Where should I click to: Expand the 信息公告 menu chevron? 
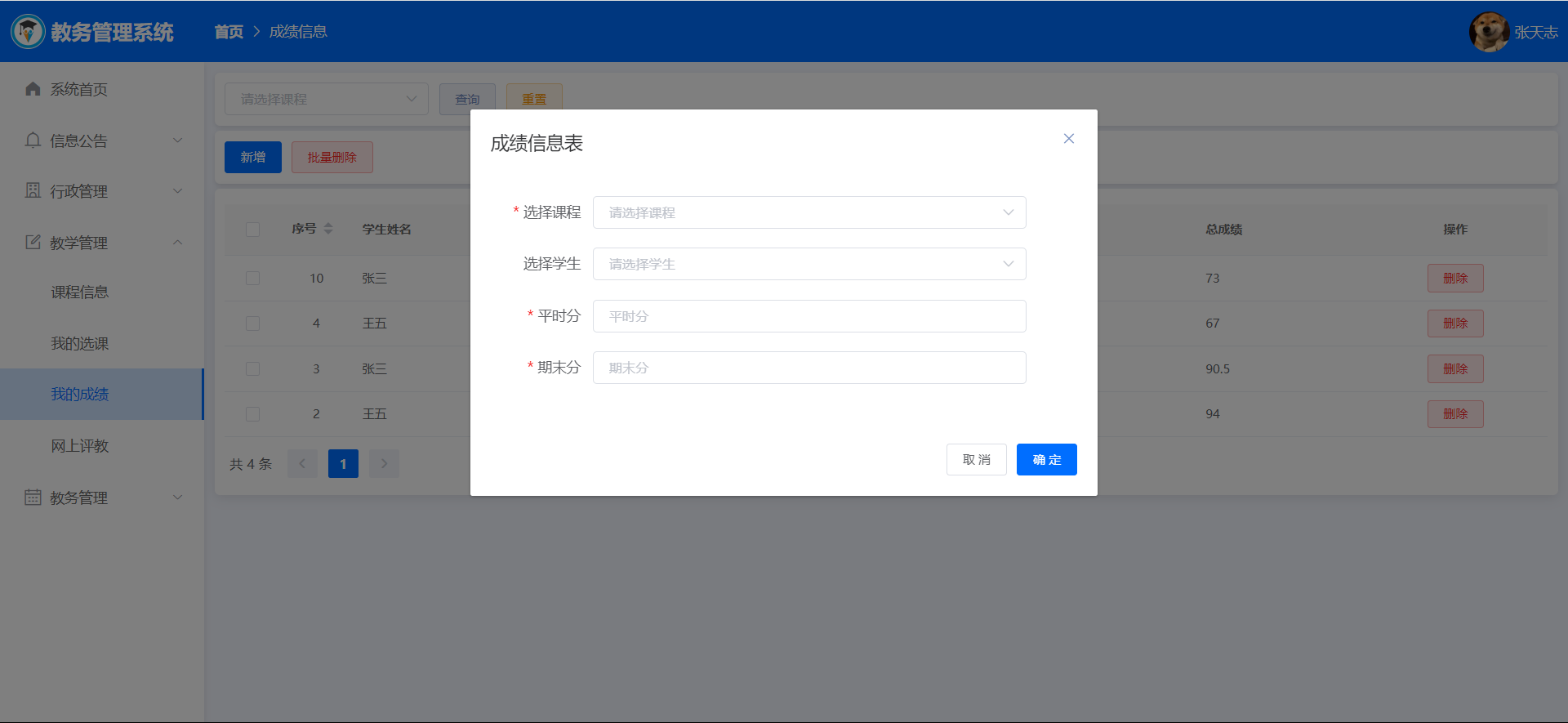pos(178,141)
